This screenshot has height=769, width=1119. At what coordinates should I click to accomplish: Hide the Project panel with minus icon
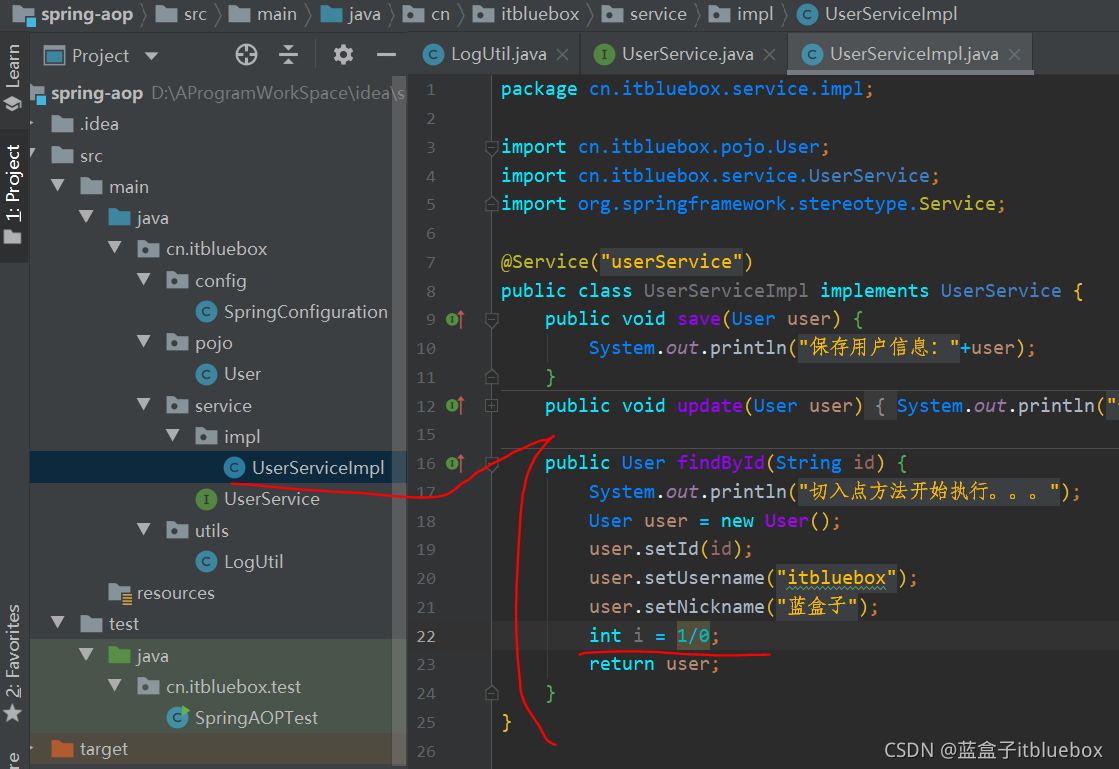(386, 55)
